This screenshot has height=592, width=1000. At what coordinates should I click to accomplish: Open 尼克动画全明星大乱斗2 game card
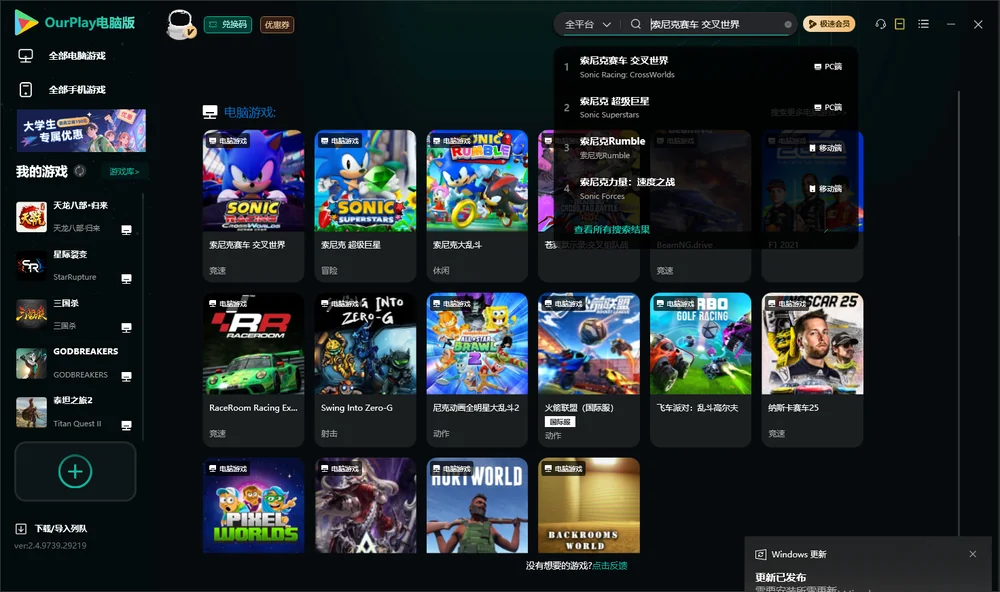(477, 369)
